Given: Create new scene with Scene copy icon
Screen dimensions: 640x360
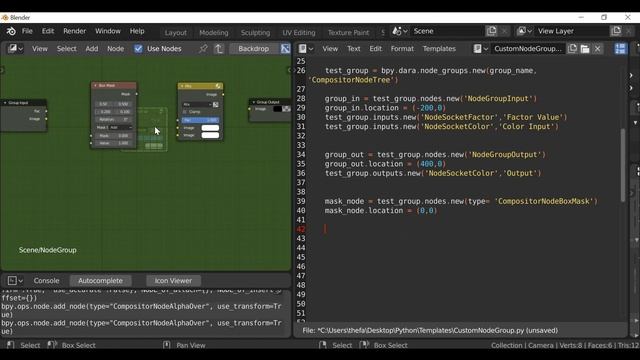Looking at the screenshot, I should coord(491,31).
